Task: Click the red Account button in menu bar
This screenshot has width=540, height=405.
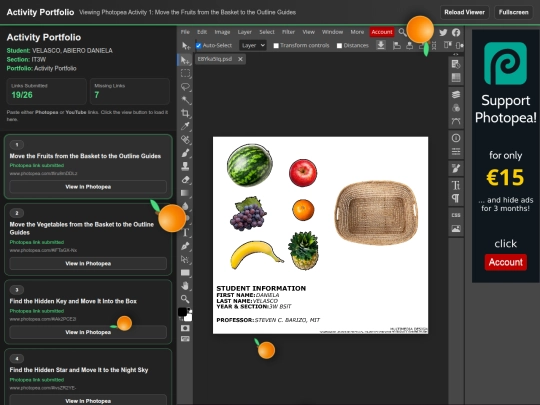Action: pyautogui.click(x=382, y=32)
